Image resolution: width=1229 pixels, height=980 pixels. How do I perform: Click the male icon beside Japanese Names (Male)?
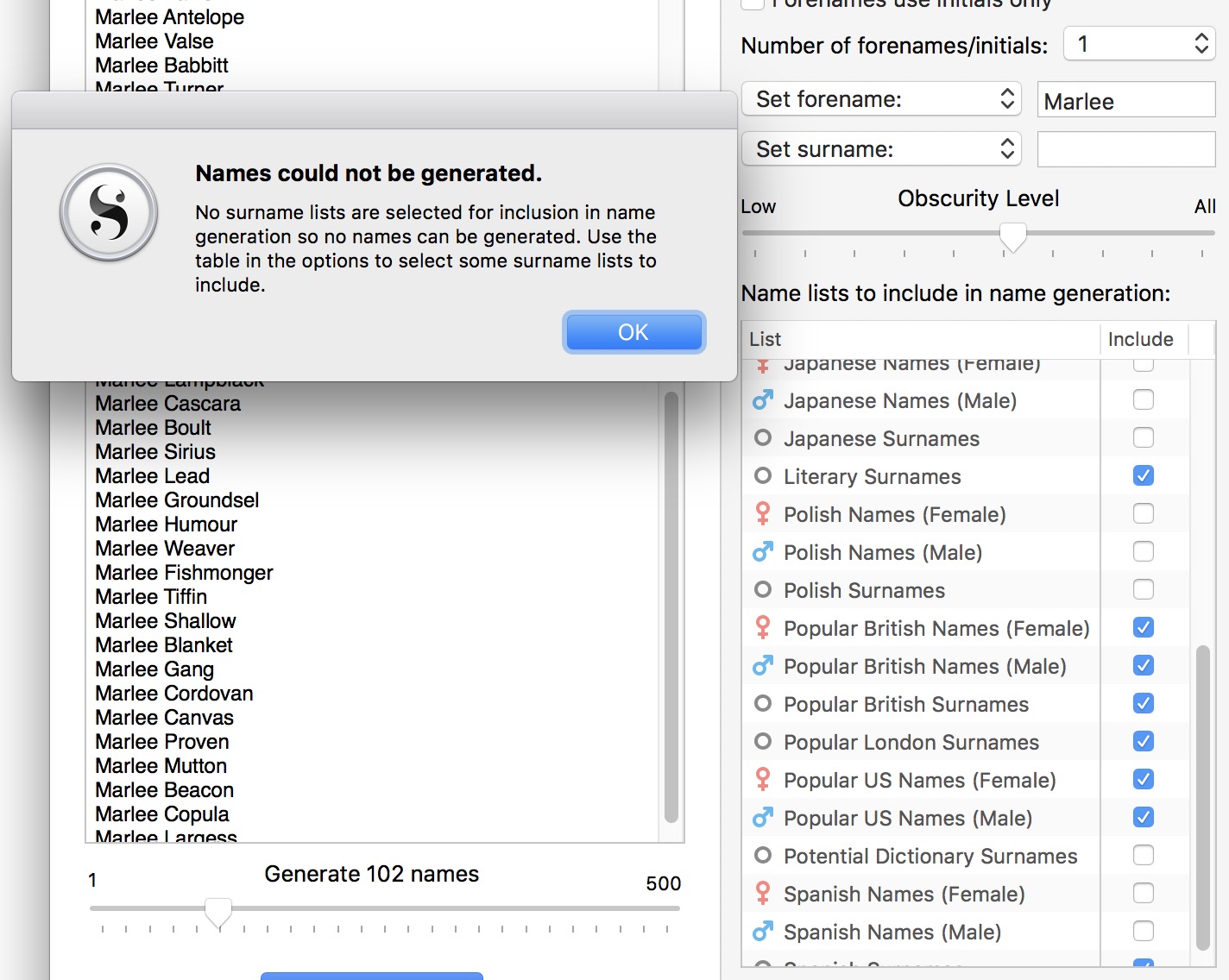[762, 401]
